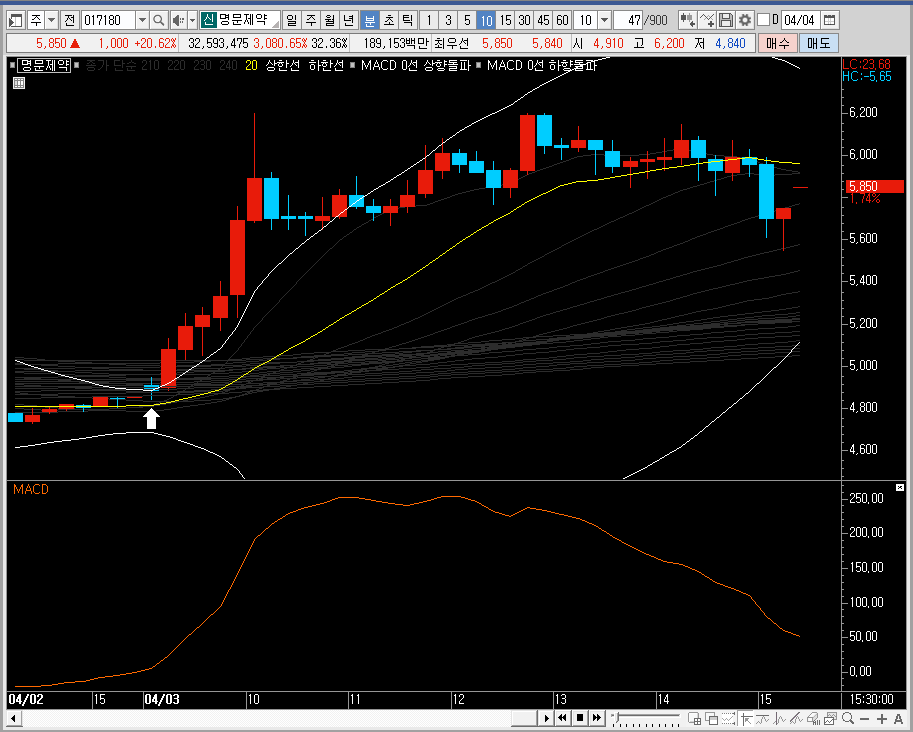Click the 매도 sell button
913x732 pixels.
coord(819,43)
